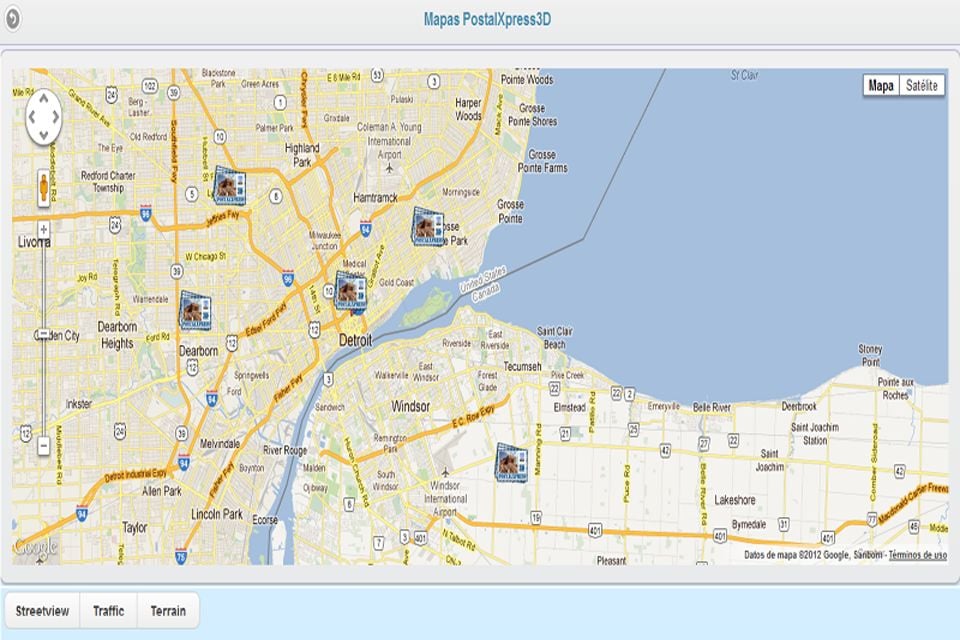Click the Belle River label

click(711, 407)
